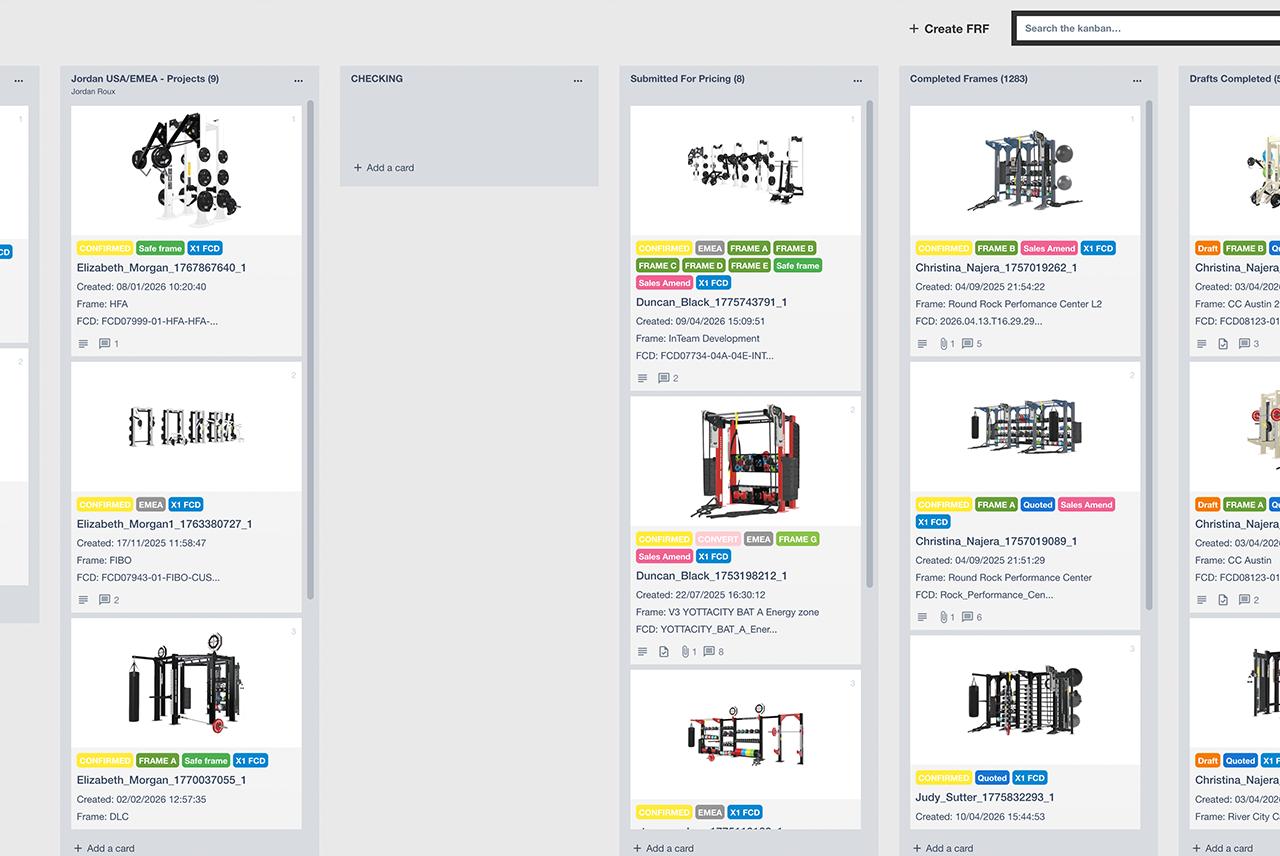The height and width of the screenshot is (856, 1280).
Task: Click red rack thumbnail of Duncan_Black_1753198212_1
Action: coord(745,461)
